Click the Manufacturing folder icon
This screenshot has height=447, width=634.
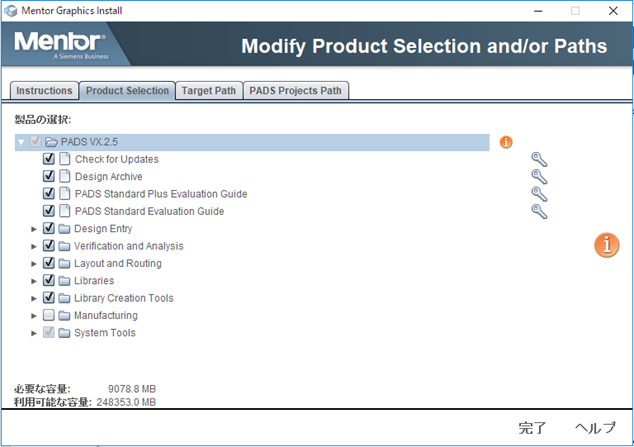(64, 316)
